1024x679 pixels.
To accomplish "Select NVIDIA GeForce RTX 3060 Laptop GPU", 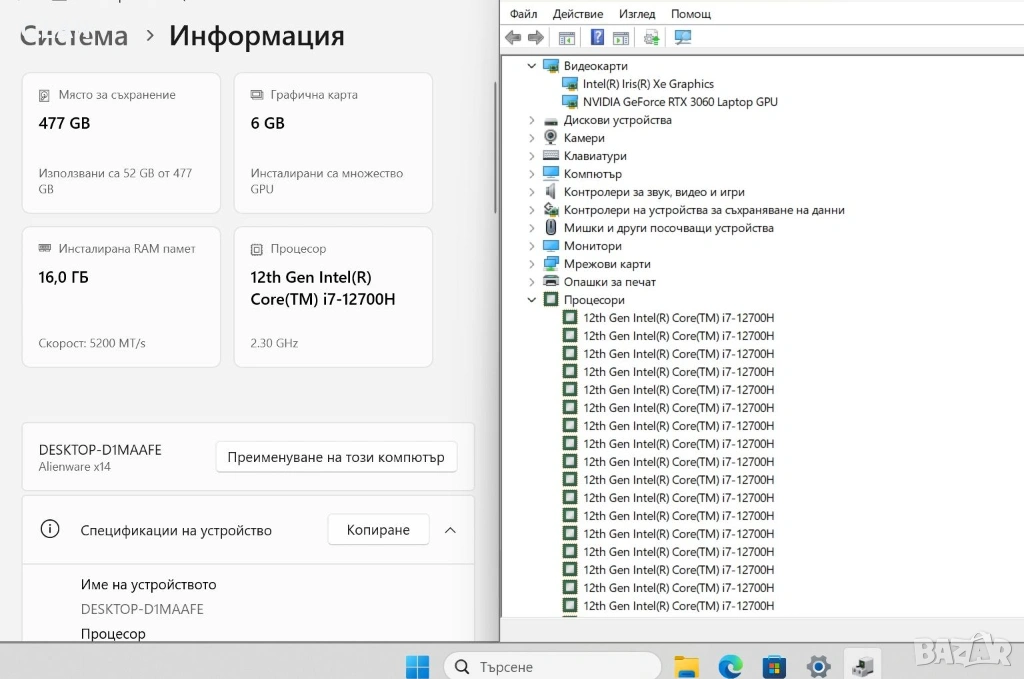I will (680, 102).
